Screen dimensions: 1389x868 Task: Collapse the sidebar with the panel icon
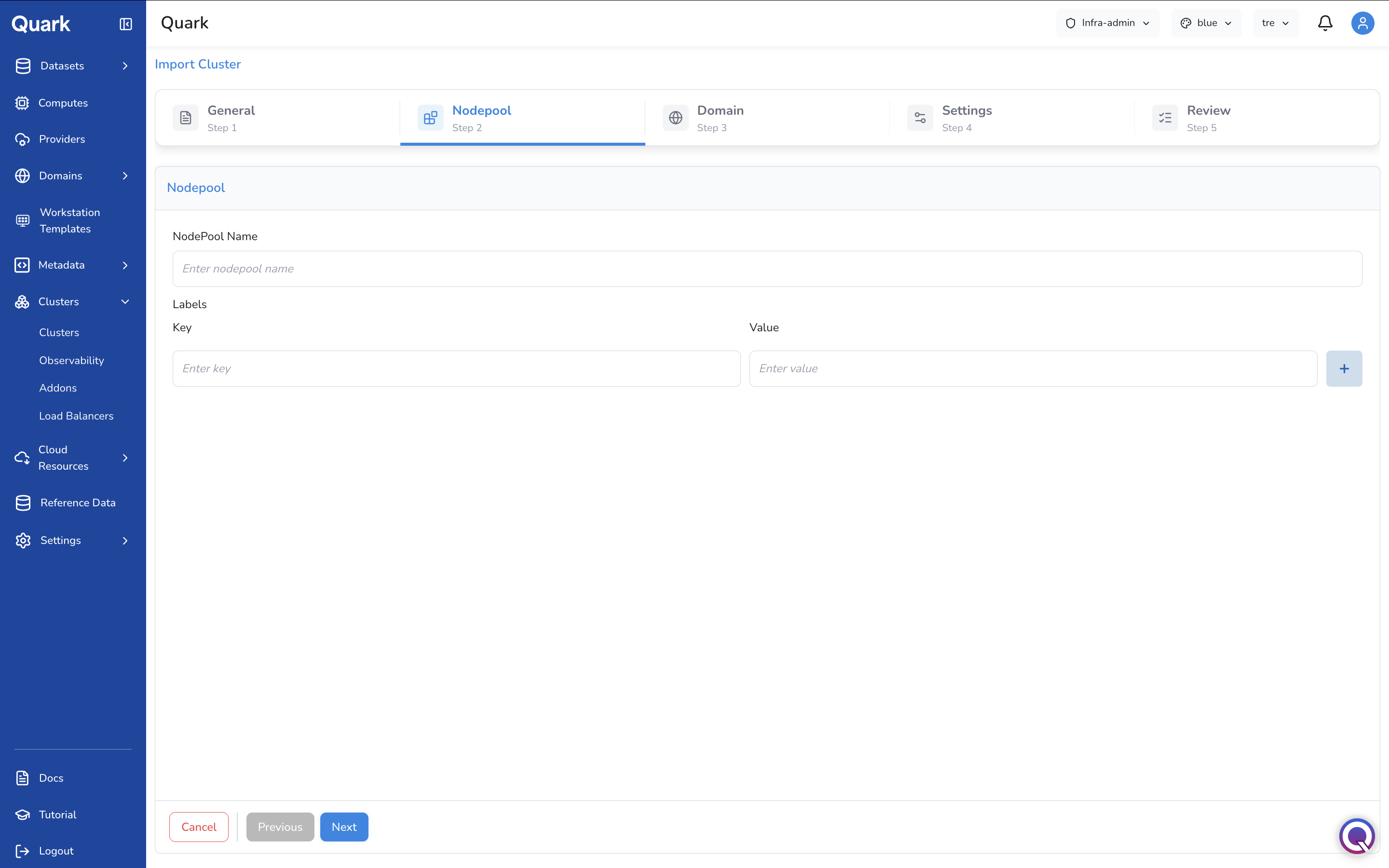(126, 24)
